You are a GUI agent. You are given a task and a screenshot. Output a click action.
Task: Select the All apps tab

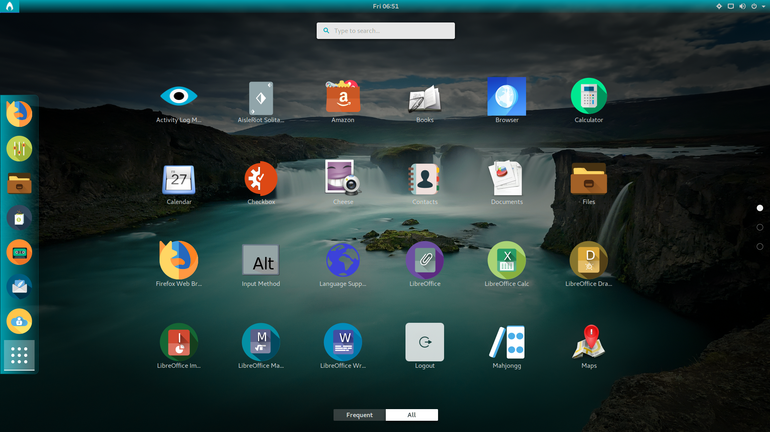point(412,415)
